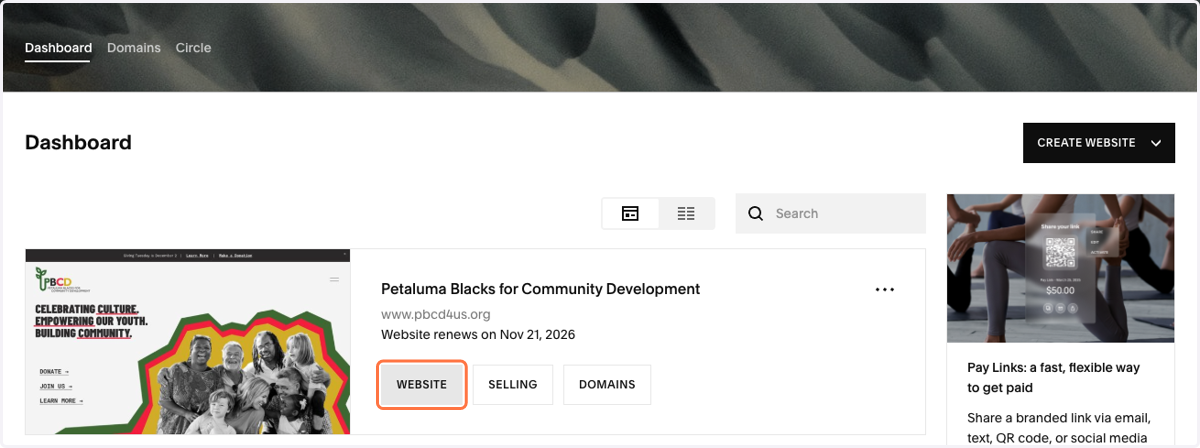Click the site title Petaluma Blacks for Community Development
This screenshot has width=1200, height=448.
(x=540, y=289)
